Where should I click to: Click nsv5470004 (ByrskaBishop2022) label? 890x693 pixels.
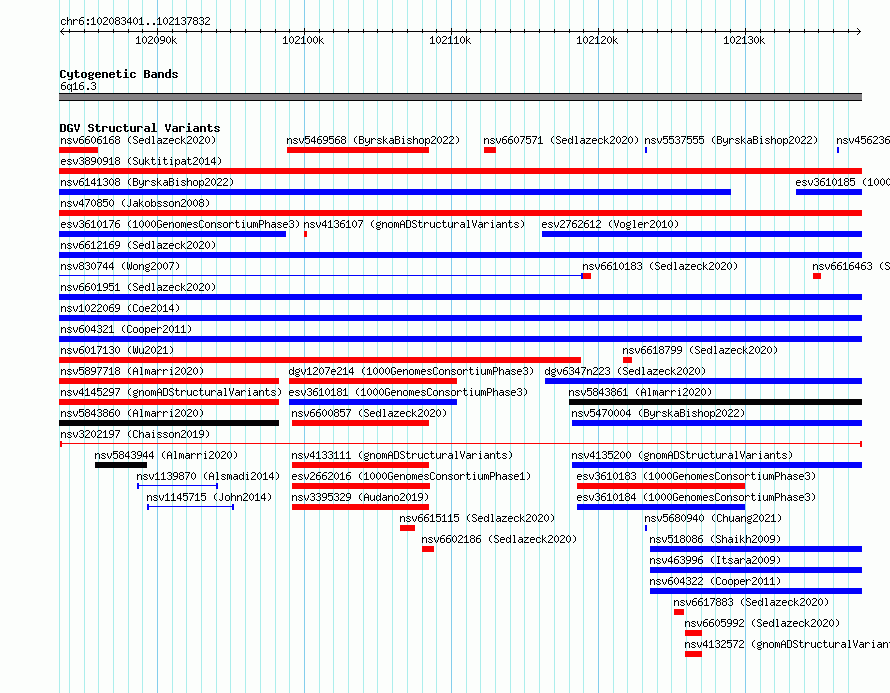pos(658,413)
